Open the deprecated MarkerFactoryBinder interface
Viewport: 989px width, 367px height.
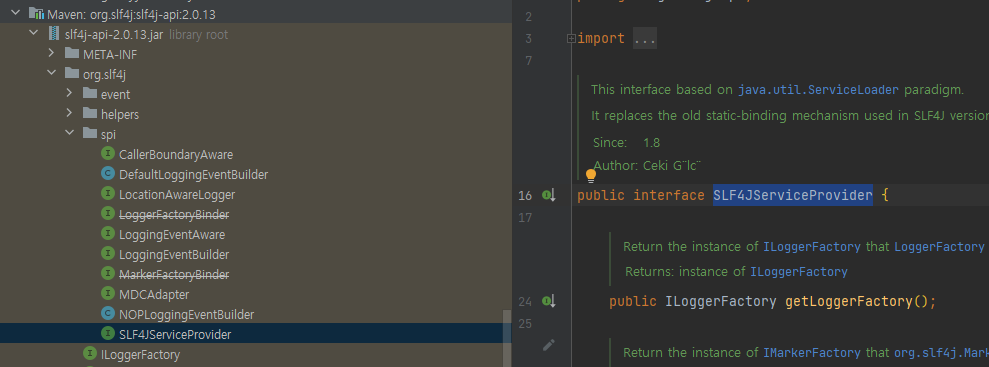173,275
